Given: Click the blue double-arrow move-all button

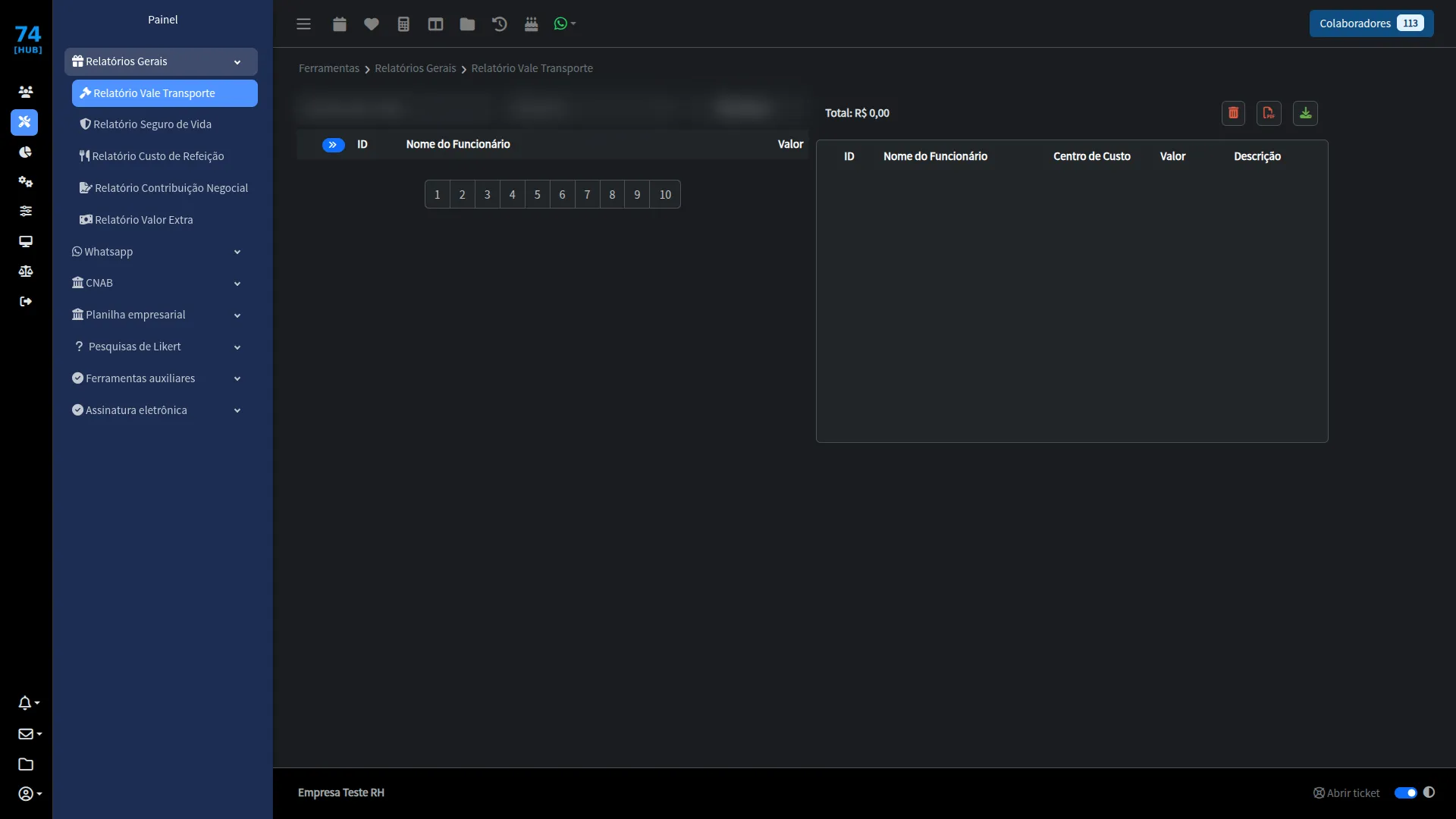Looking at the screenshot, I should pos(333,145).
